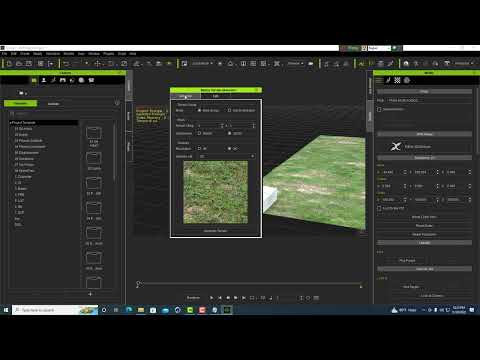Click the list icon in Modify panel
This screenshot has width=480, height=360.
click(x=379, y=80)
